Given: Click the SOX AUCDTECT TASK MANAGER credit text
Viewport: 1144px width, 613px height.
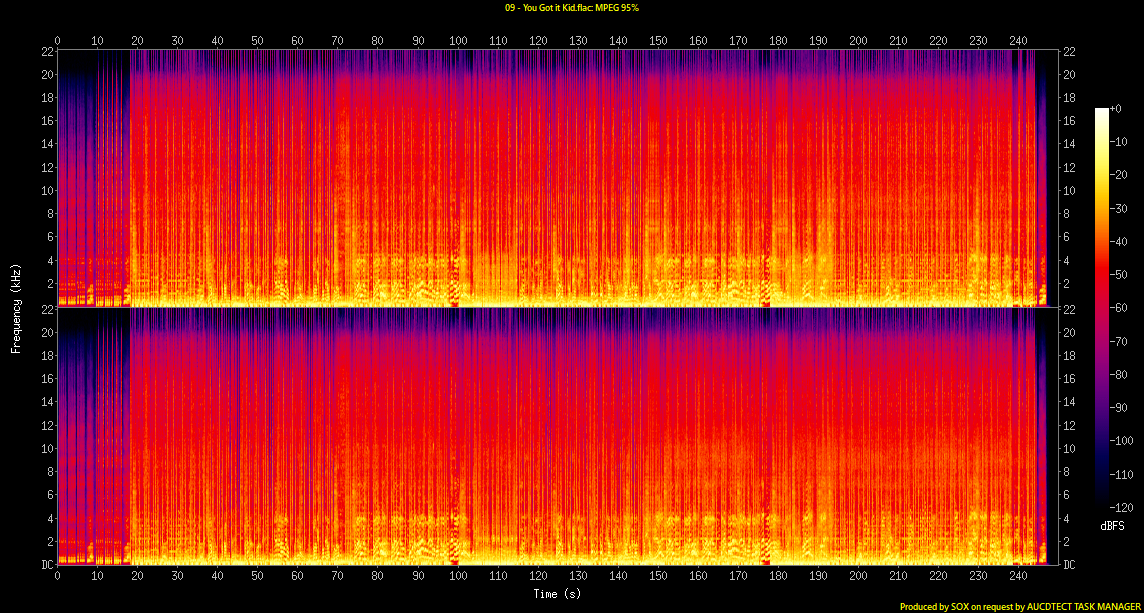Looking at the screenshot, I should pos(1020,606).
